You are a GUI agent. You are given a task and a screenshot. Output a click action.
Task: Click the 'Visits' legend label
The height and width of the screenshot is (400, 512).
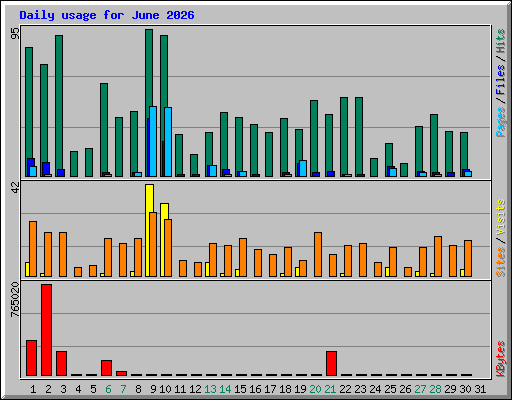[x=500, y=217]
